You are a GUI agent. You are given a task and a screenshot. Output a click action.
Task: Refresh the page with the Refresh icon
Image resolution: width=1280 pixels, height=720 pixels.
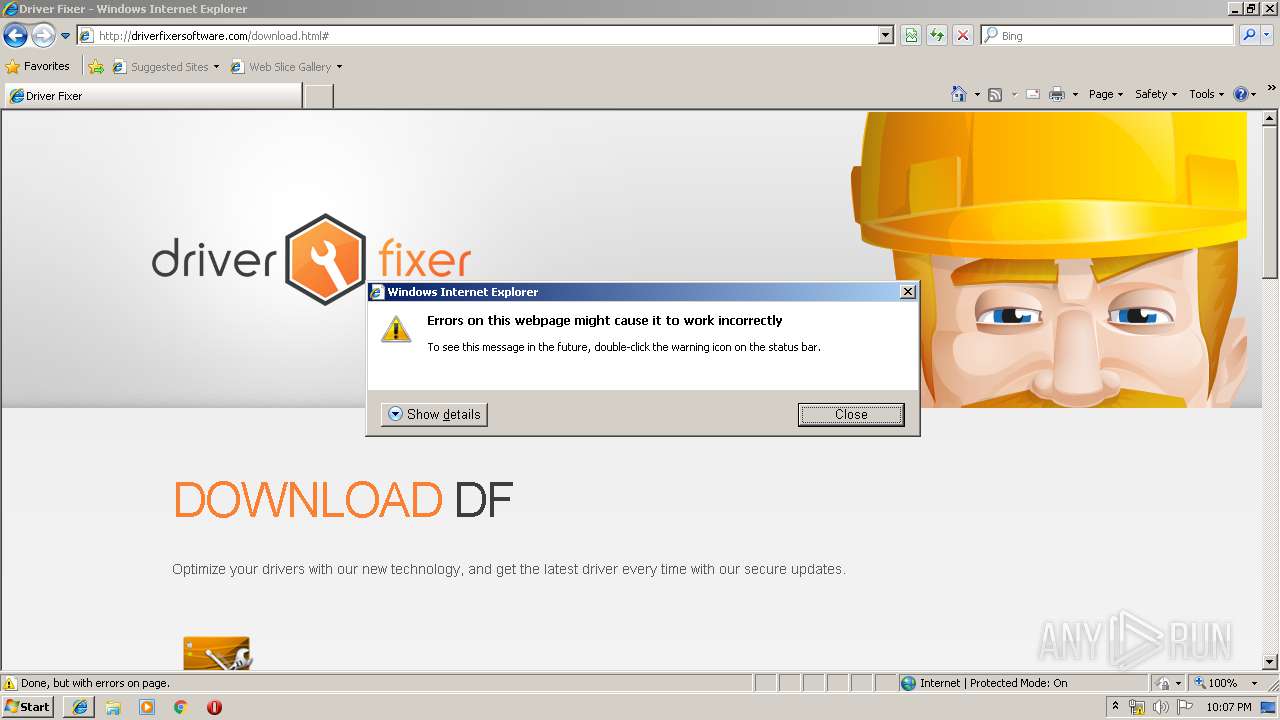tap(937, 36)
